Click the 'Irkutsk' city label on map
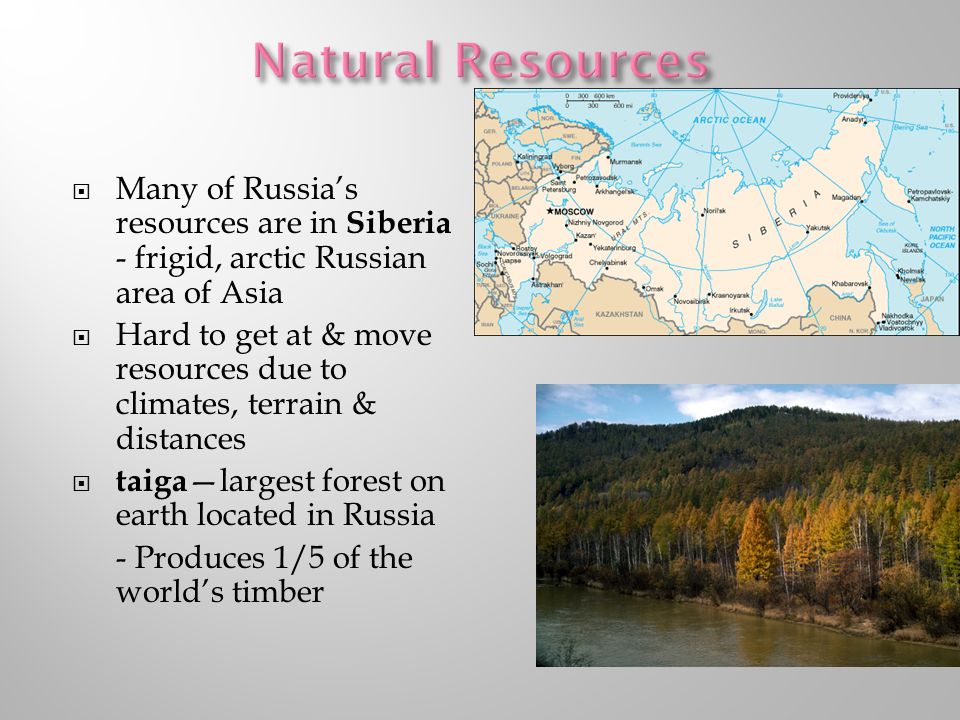This screenshot has height=720, width=960. pyautogui.click(x=739, y=310)
